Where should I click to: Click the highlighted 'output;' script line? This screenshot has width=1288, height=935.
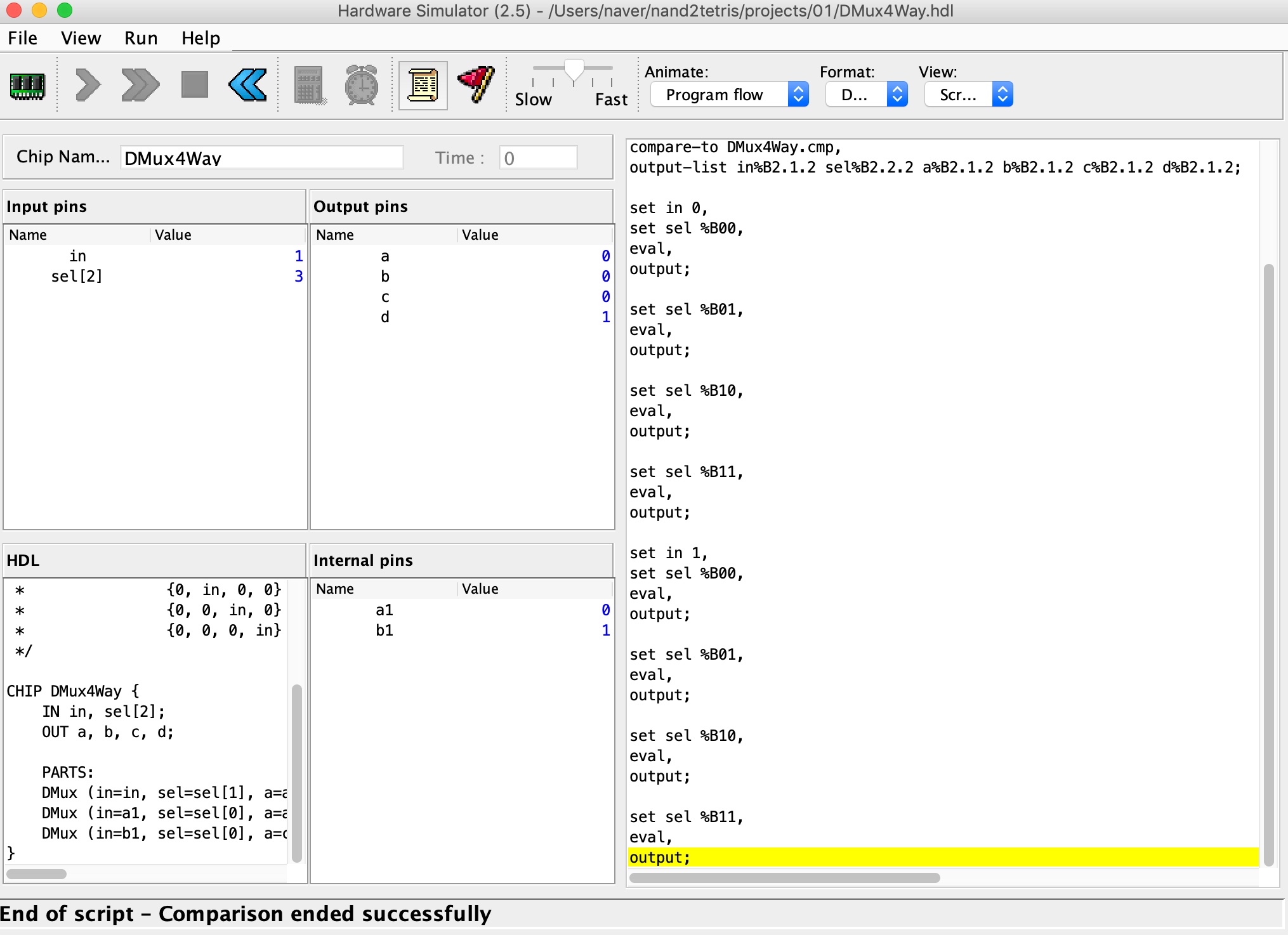pyautogui.click(x=943, y=858)
